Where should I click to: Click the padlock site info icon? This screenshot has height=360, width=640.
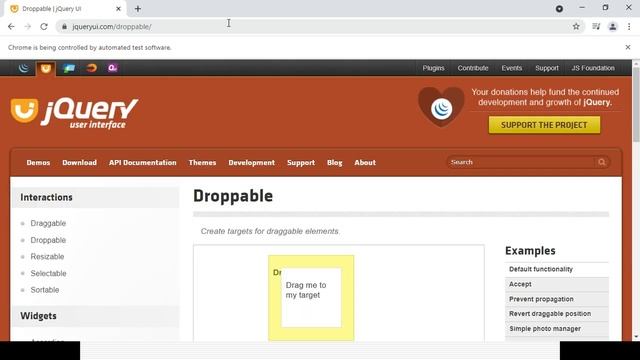pos(64,27)
